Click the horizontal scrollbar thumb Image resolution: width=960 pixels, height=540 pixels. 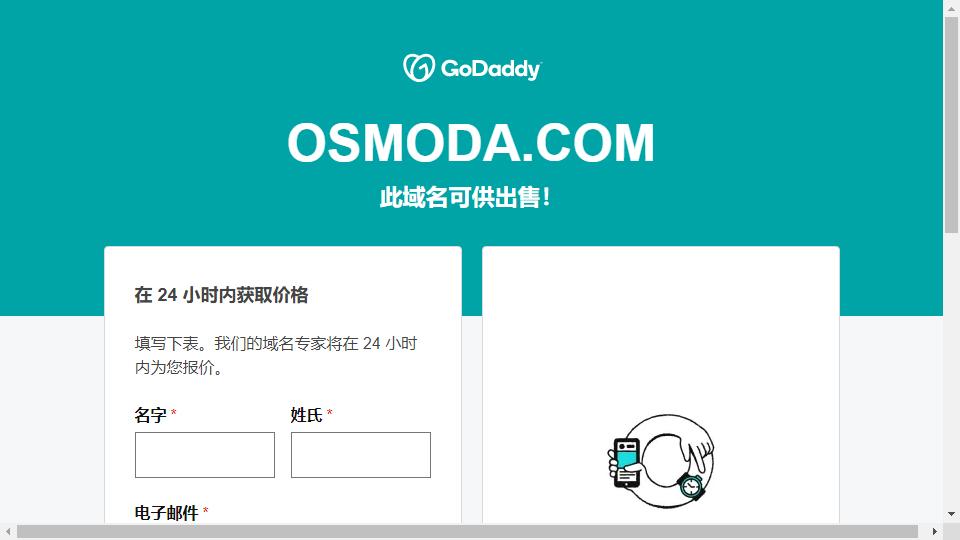point(467,531)
